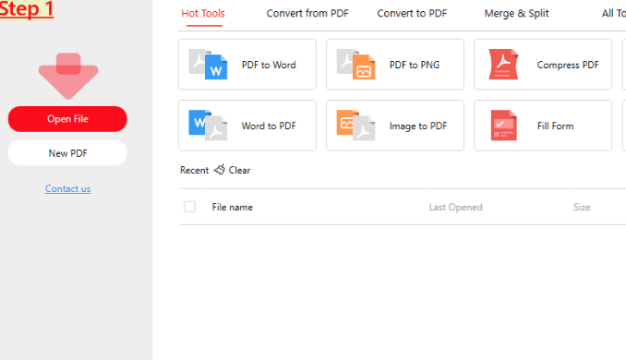Select the PDF to PNG label
This screenshot has height=360, width=626.
414,65
